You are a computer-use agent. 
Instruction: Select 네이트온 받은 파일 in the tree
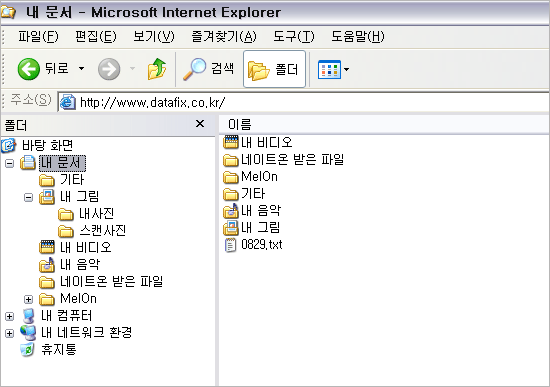pyautogui.click(x=112, y=281)
